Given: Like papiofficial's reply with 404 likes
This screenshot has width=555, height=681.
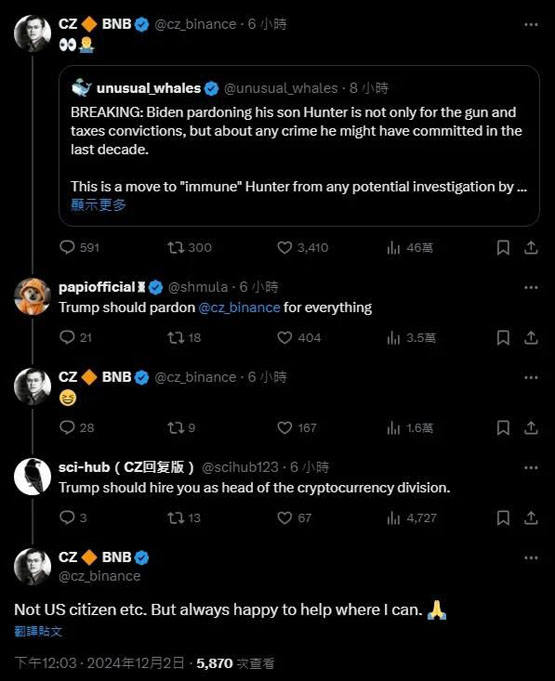Looking at the screenshot, I should (x=299, y=338).
